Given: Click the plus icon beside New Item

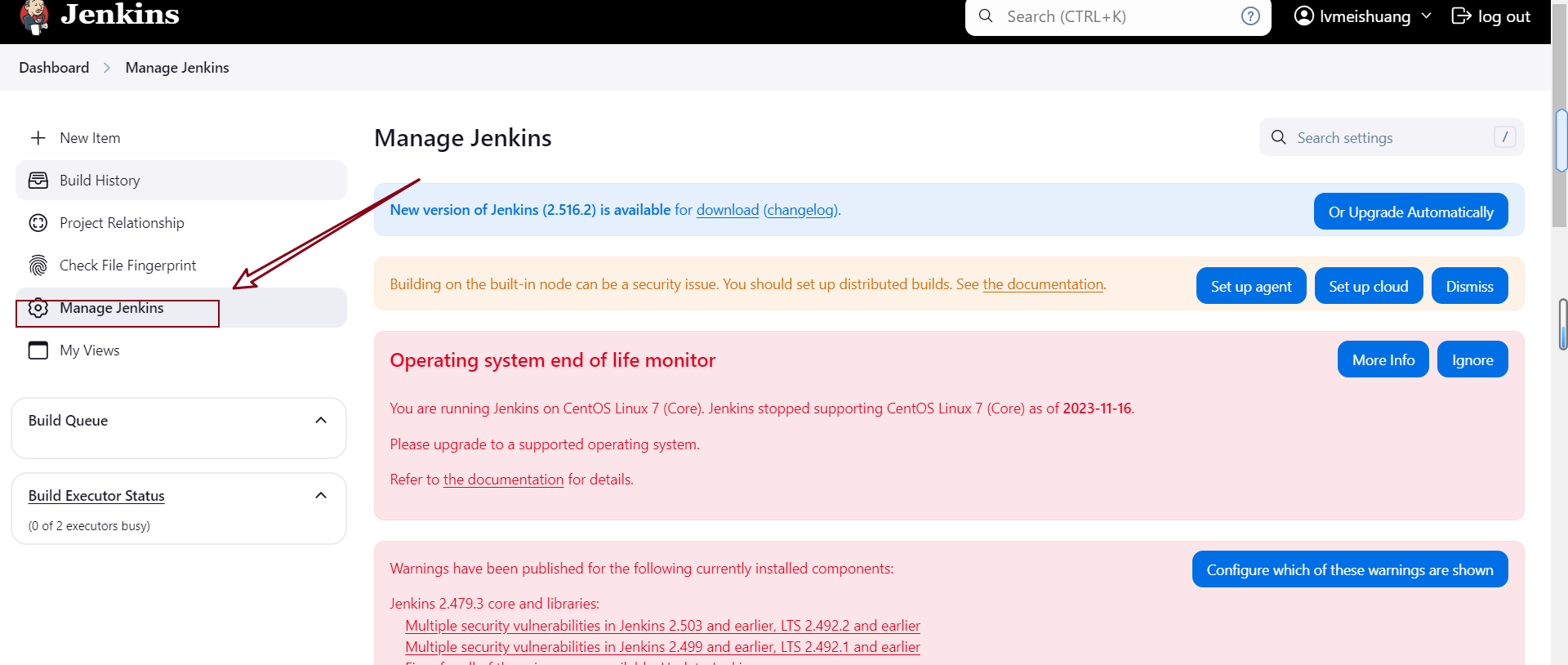Looking at the screenshot, I should pos(38,138).
